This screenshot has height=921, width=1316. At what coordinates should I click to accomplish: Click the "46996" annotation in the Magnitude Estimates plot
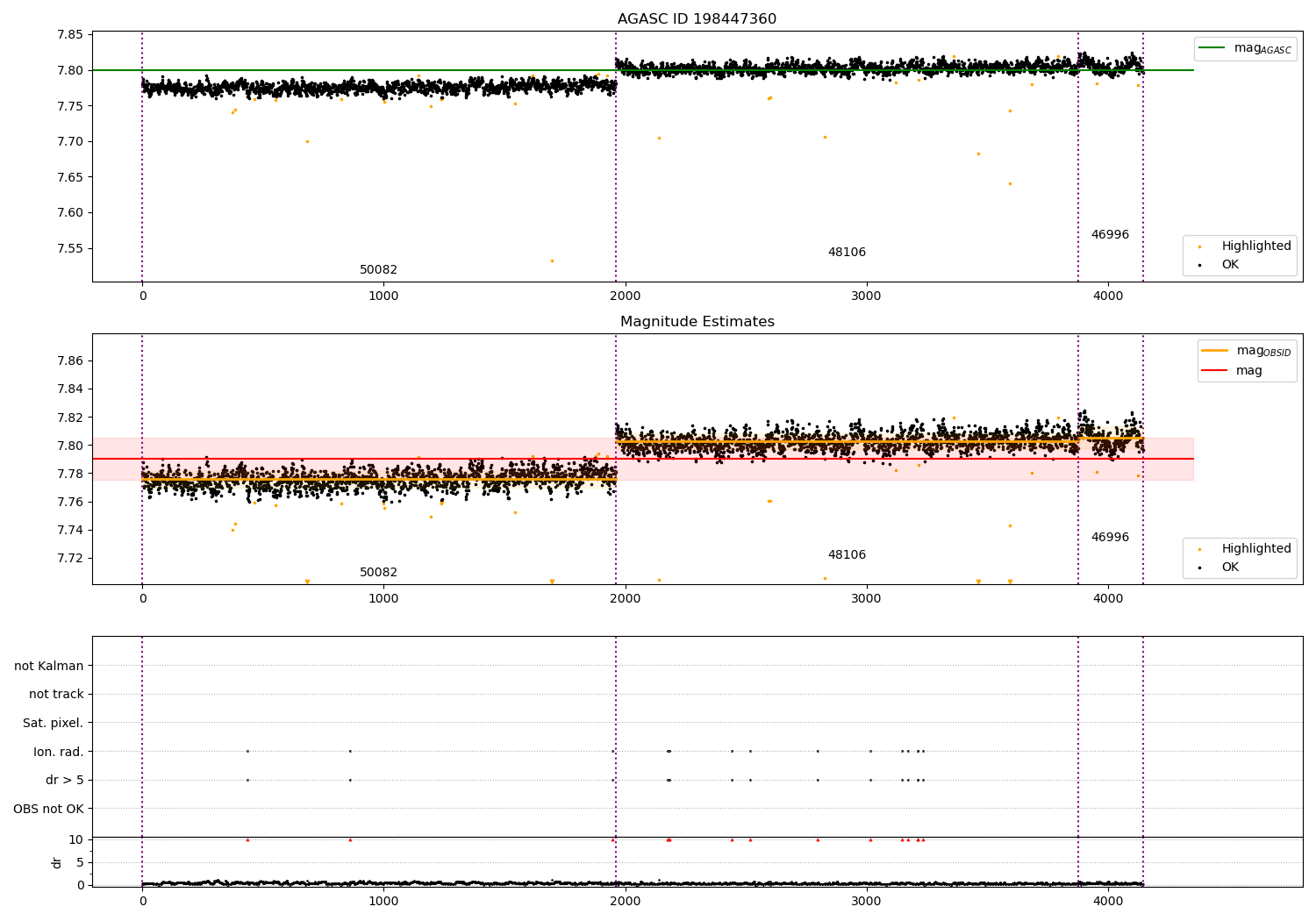tap(1110, 538)
